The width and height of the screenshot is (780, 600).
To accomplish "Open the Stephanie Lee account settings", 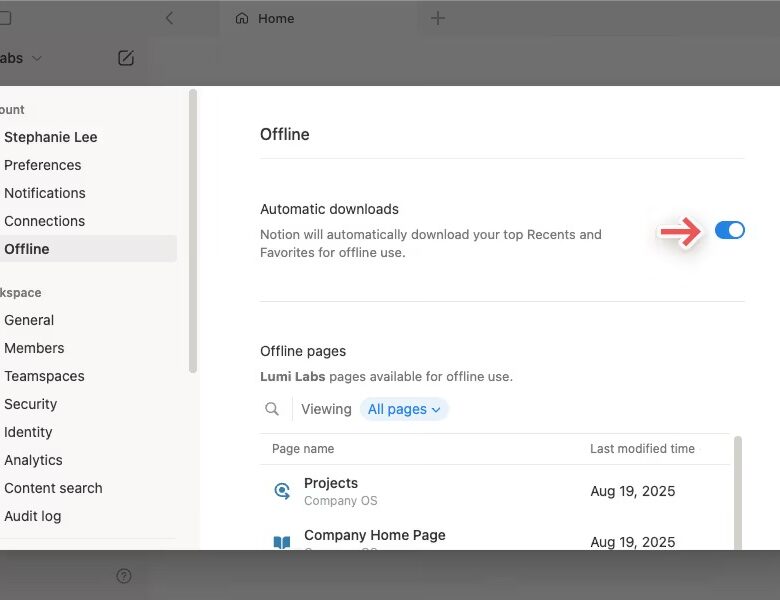I will 51,137.
